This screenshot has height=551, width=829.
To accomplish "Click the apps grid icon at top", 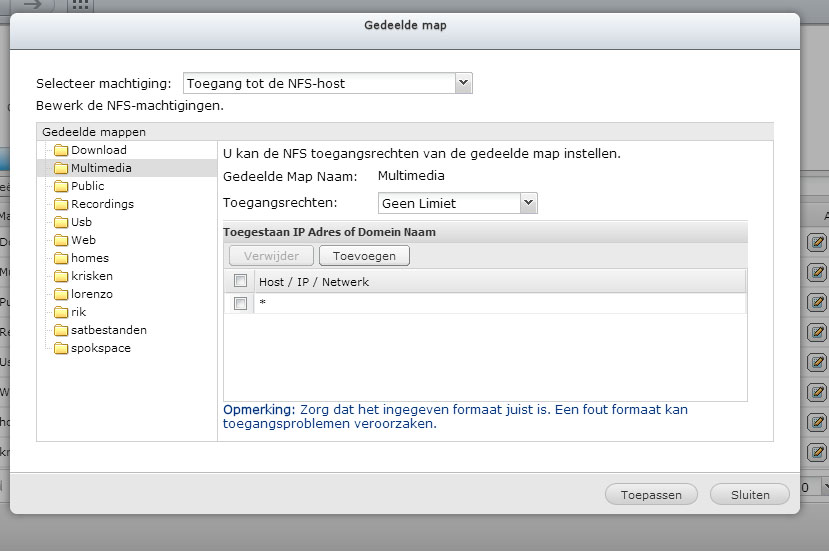I will pyautogui.click(x=80, y=5).
